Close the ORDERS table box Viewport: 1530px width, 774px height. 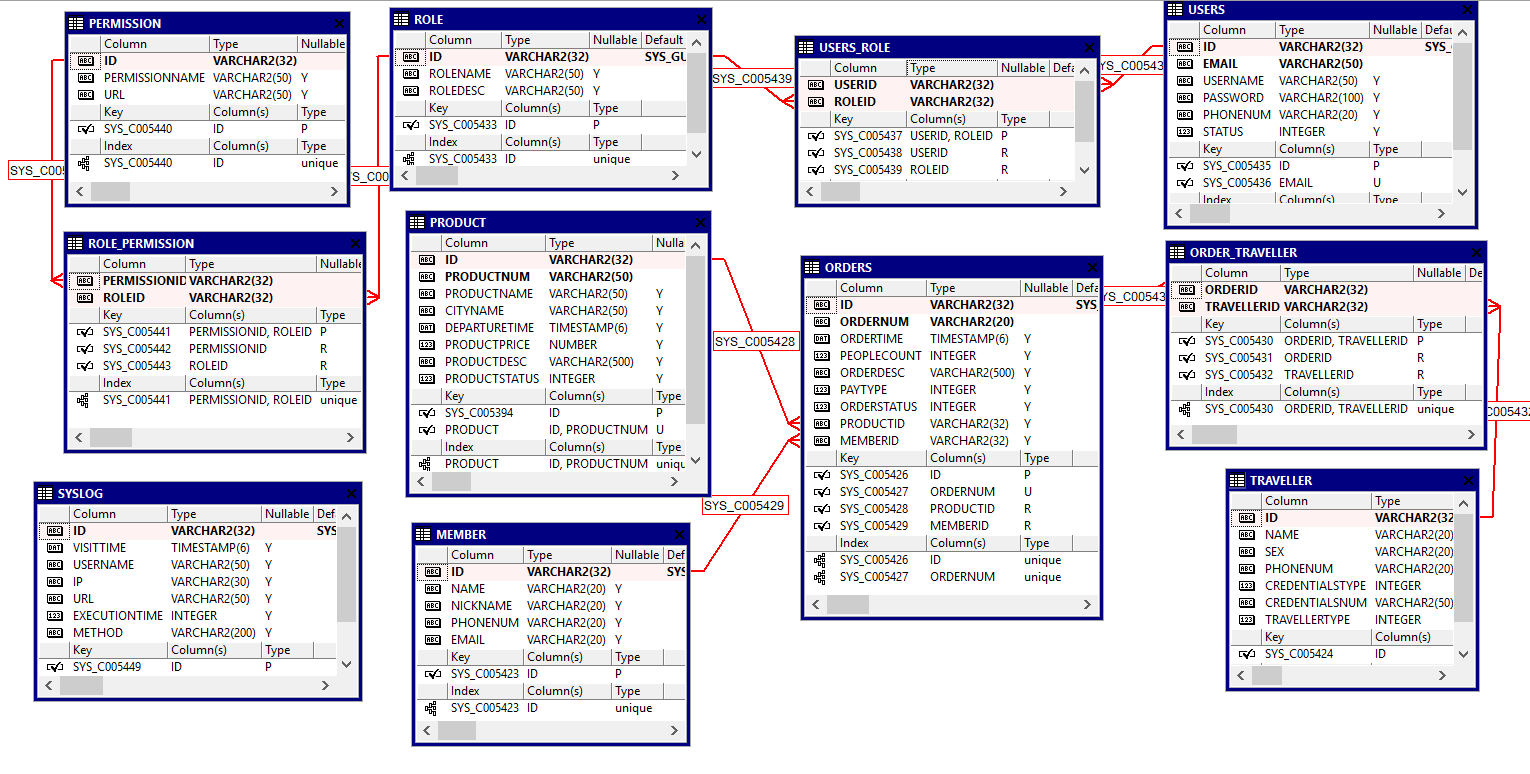pyautogui.click(x=1091, y=268)
